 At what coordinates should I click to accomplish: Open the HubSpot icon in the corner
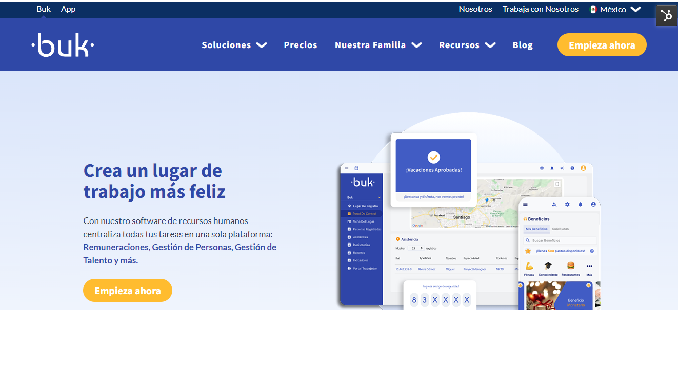pyautogui.click(x=666, y=16)
